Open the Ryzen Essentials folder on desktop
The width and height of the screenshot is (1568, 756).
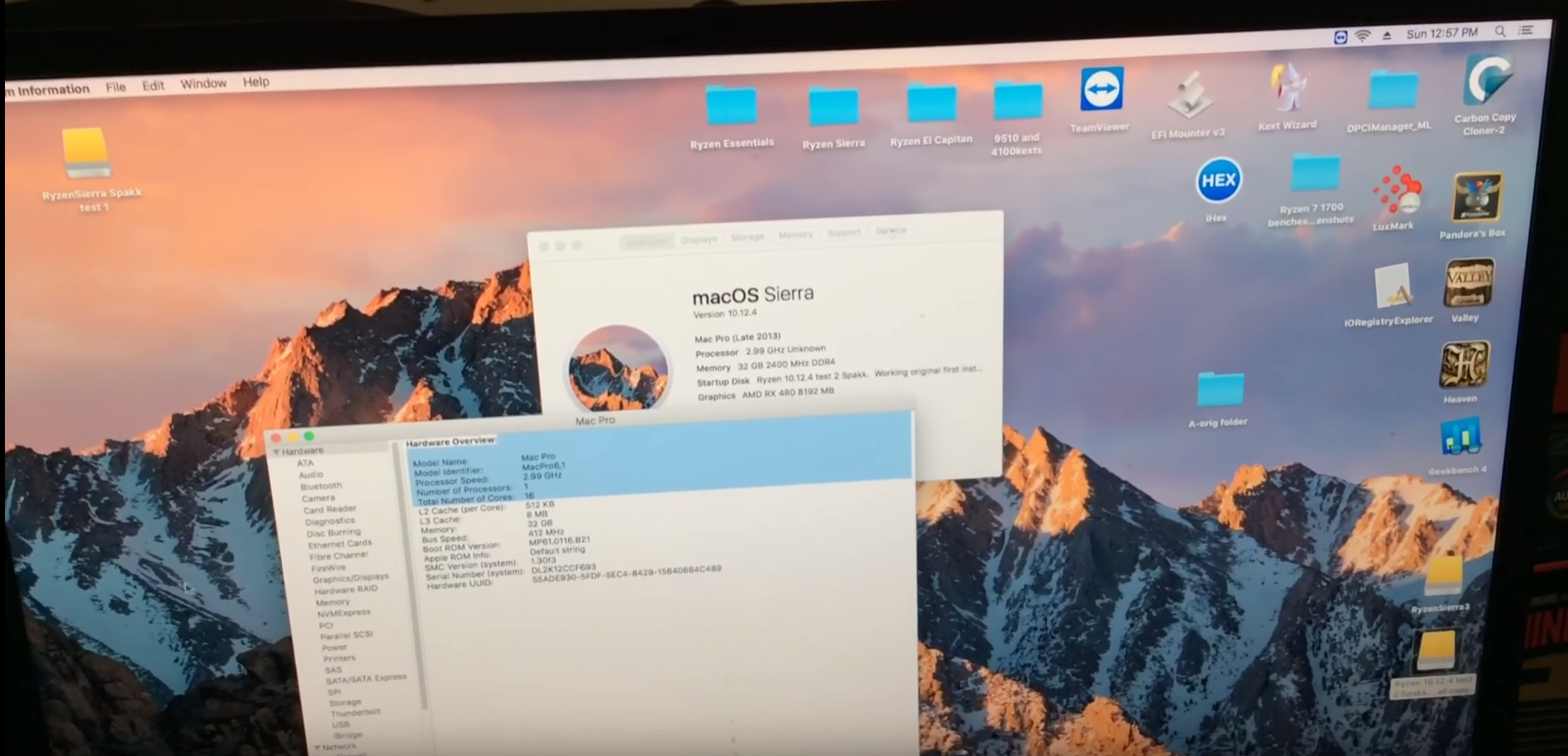click(731, 107)
